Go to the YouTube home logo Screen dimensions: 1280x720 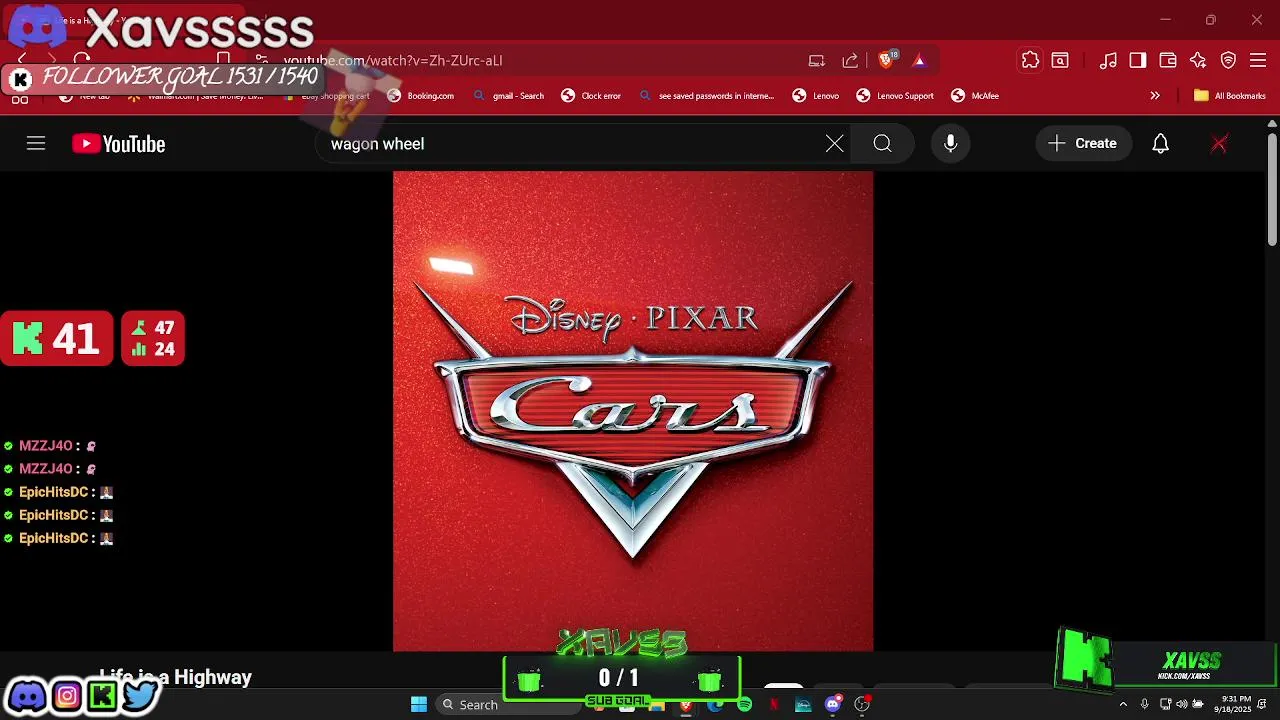click(118, 144)
